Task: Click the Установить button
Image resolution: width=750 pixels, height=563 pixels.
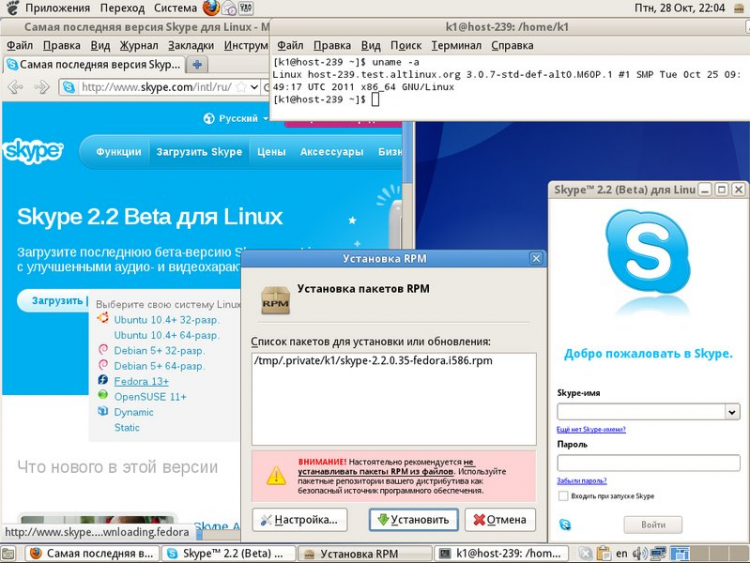Action: [413, 519]
